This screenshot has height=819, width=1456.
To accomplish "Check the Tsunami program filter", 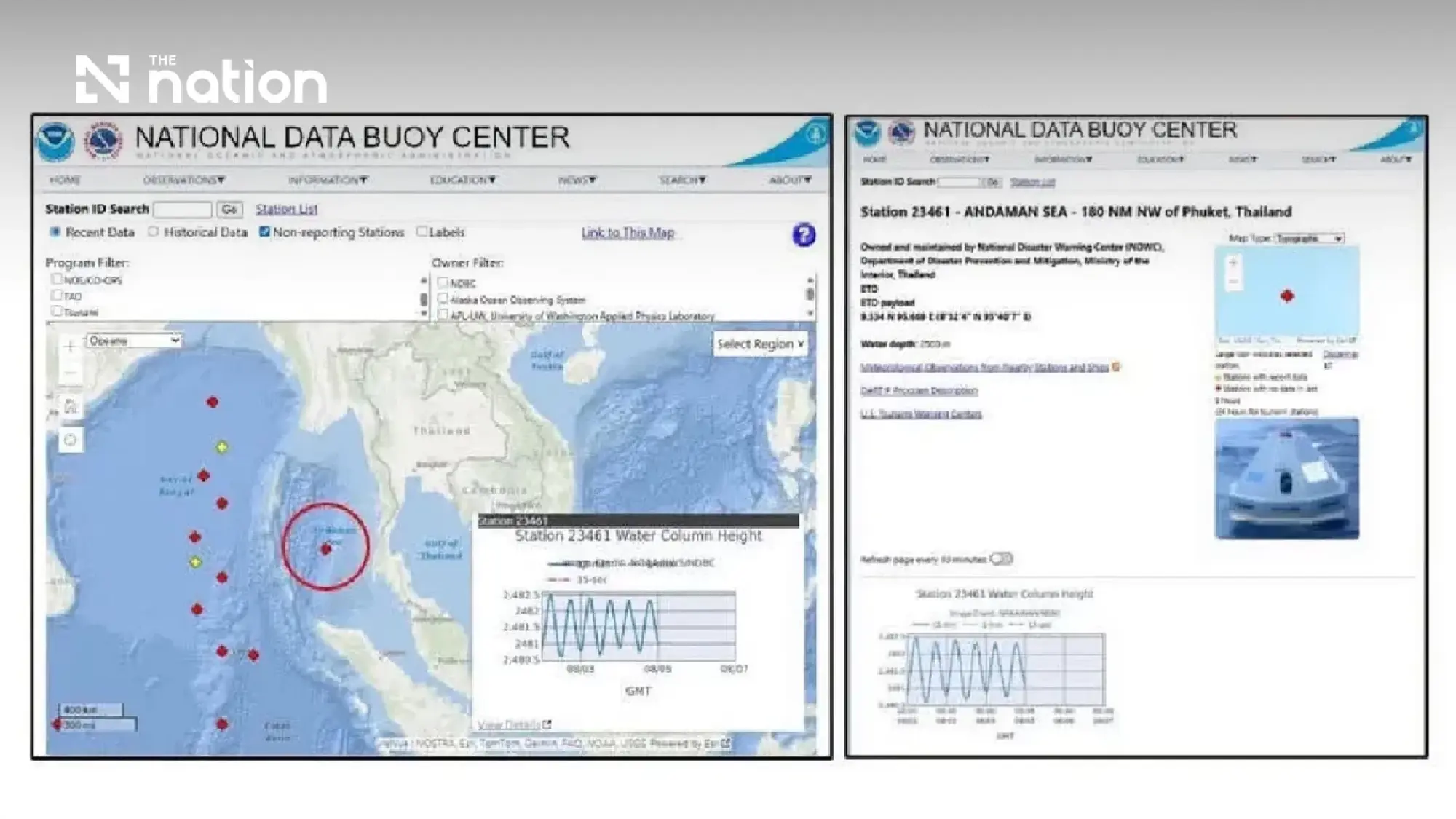I will point(56,311).
